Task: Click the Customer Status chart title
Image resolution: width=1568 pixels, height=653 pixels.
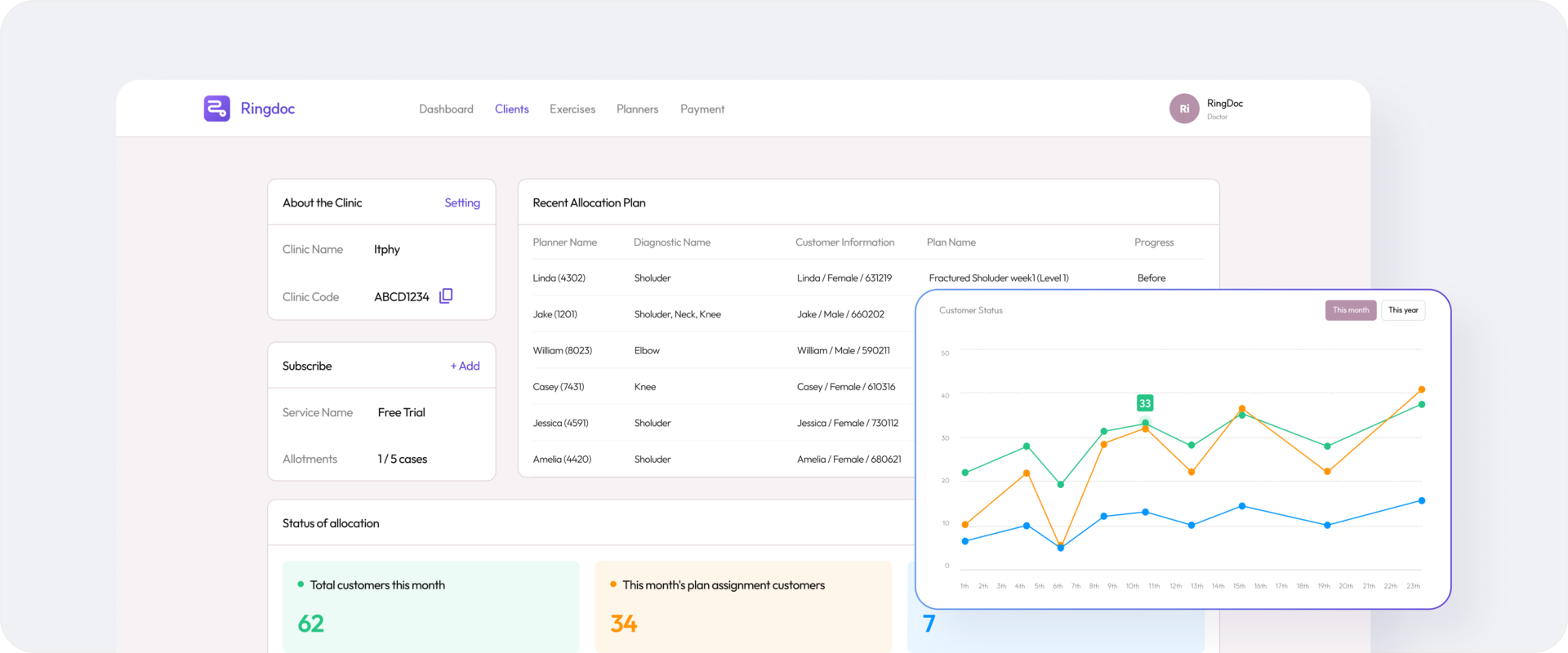Action: pyautogui.click(x=971, y=310)
